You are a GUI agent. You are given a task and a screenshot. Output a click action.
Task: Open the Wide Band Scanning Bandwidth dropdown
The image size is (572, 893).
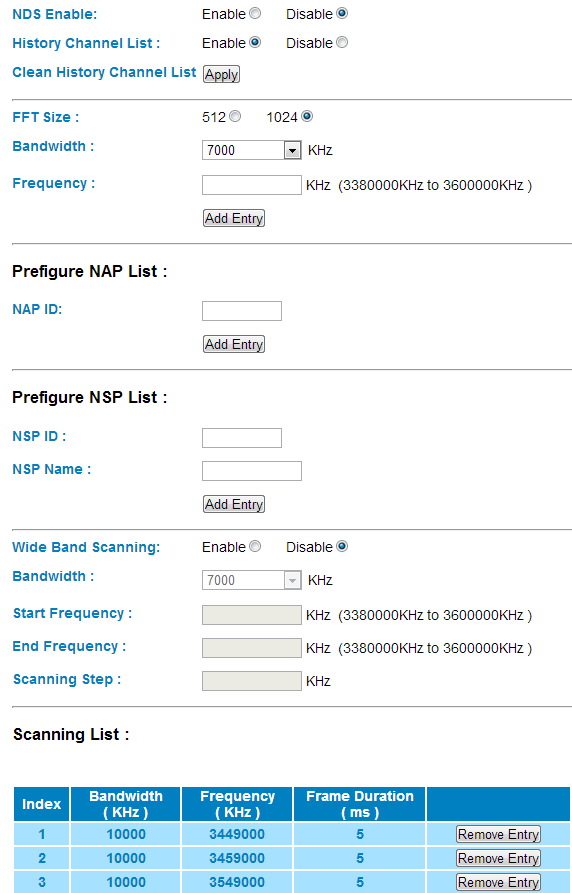coord(251,580)
